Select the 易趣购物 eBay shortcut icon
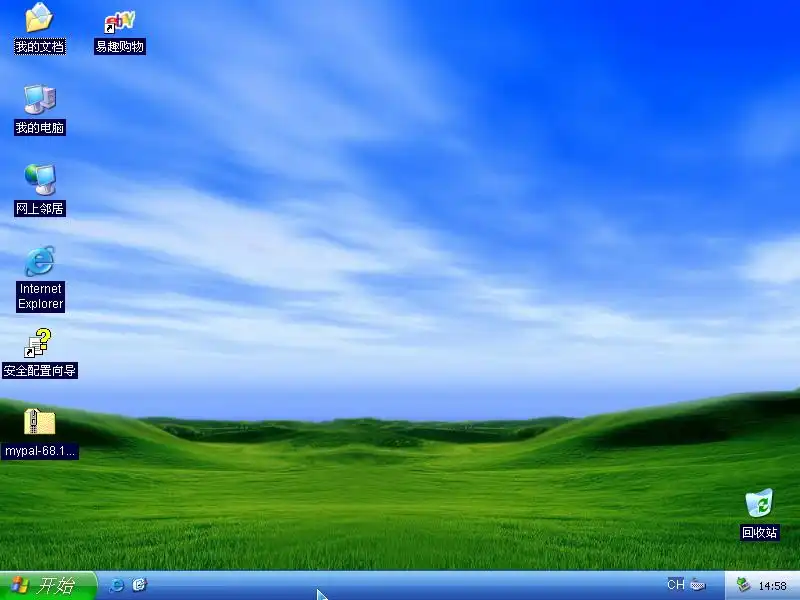The height and width of the screenshot is (600, 800). pyautogui.click(x=119, y=21)
